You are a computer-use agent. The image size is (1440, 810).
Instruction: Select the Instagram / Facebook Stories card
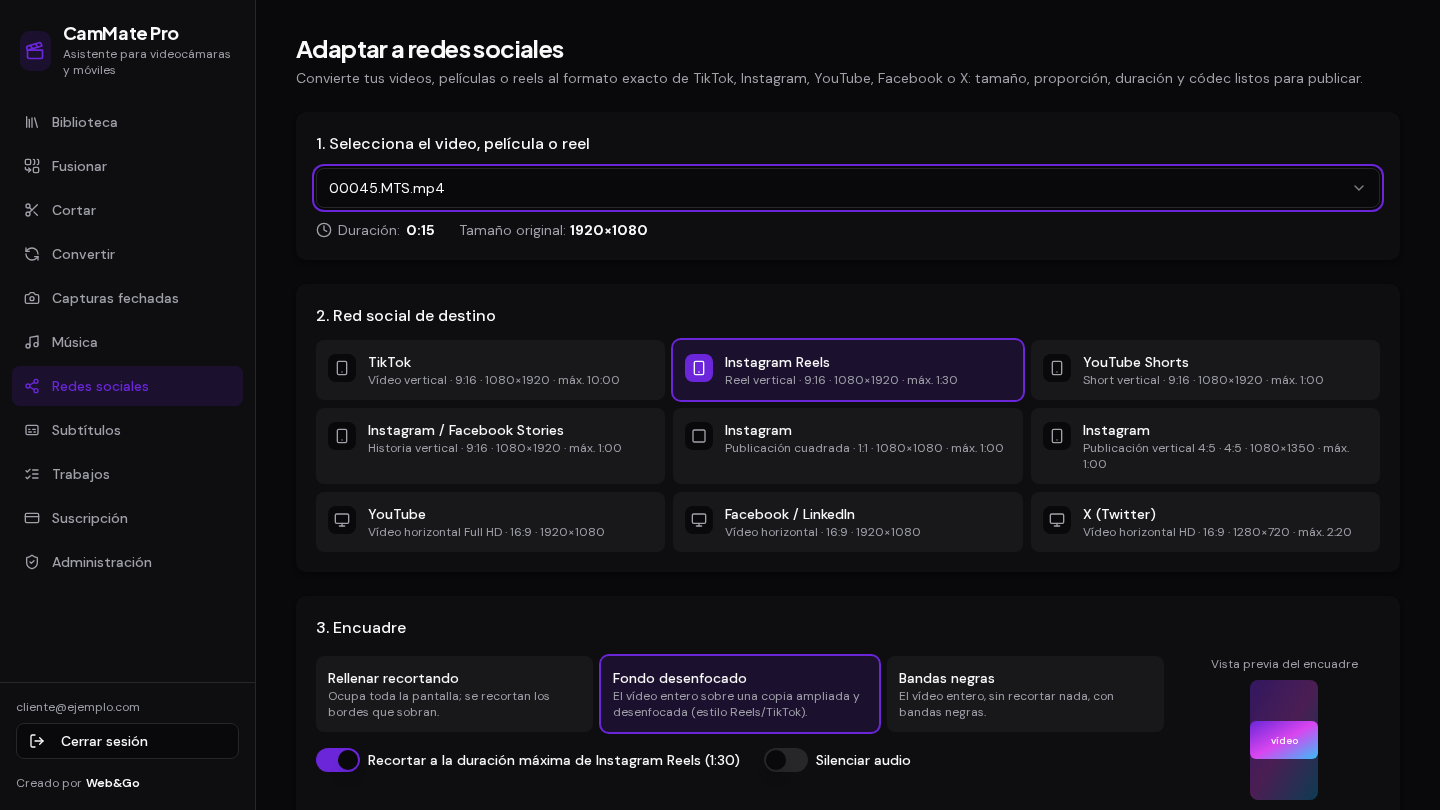490,446
